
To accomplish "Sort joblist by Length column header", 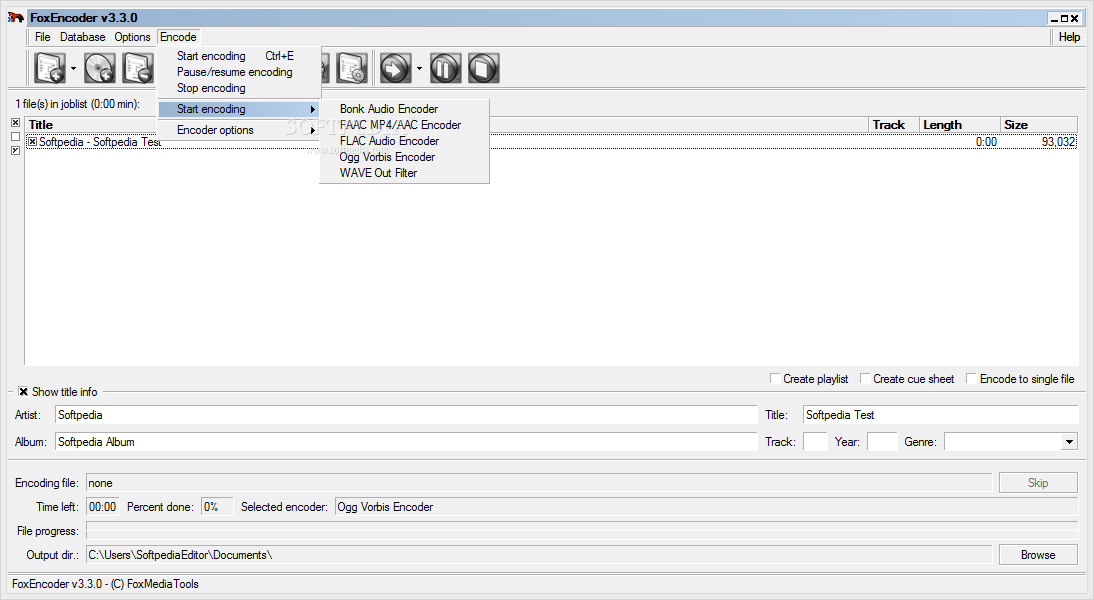I will [x=959, y=125].
